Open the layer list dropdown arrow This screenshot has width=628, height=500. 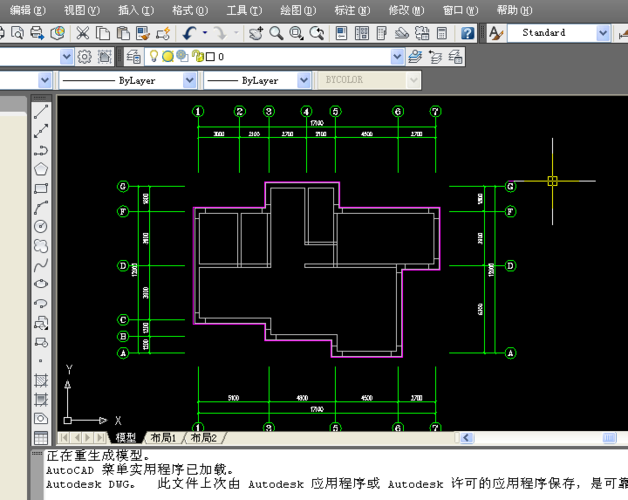[397, 56]
